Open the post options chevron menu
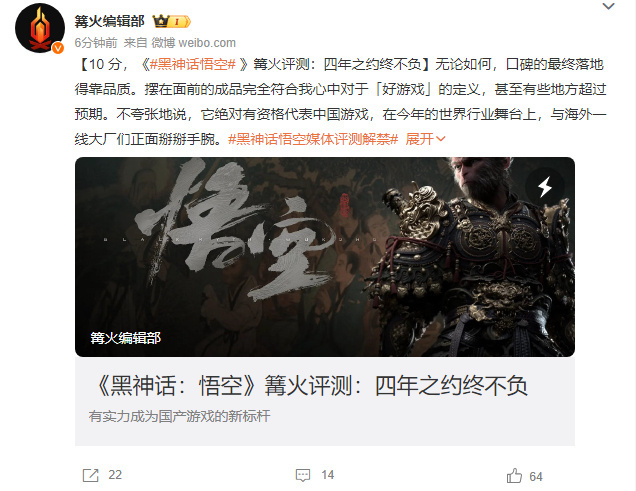636x491 pixels. pos(608,6)
